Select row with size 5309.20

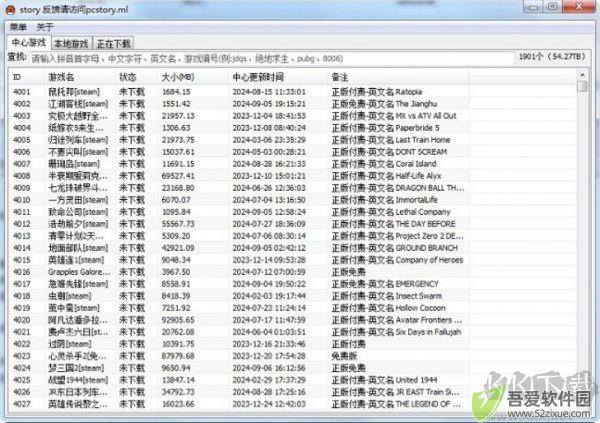pos(176,236)
